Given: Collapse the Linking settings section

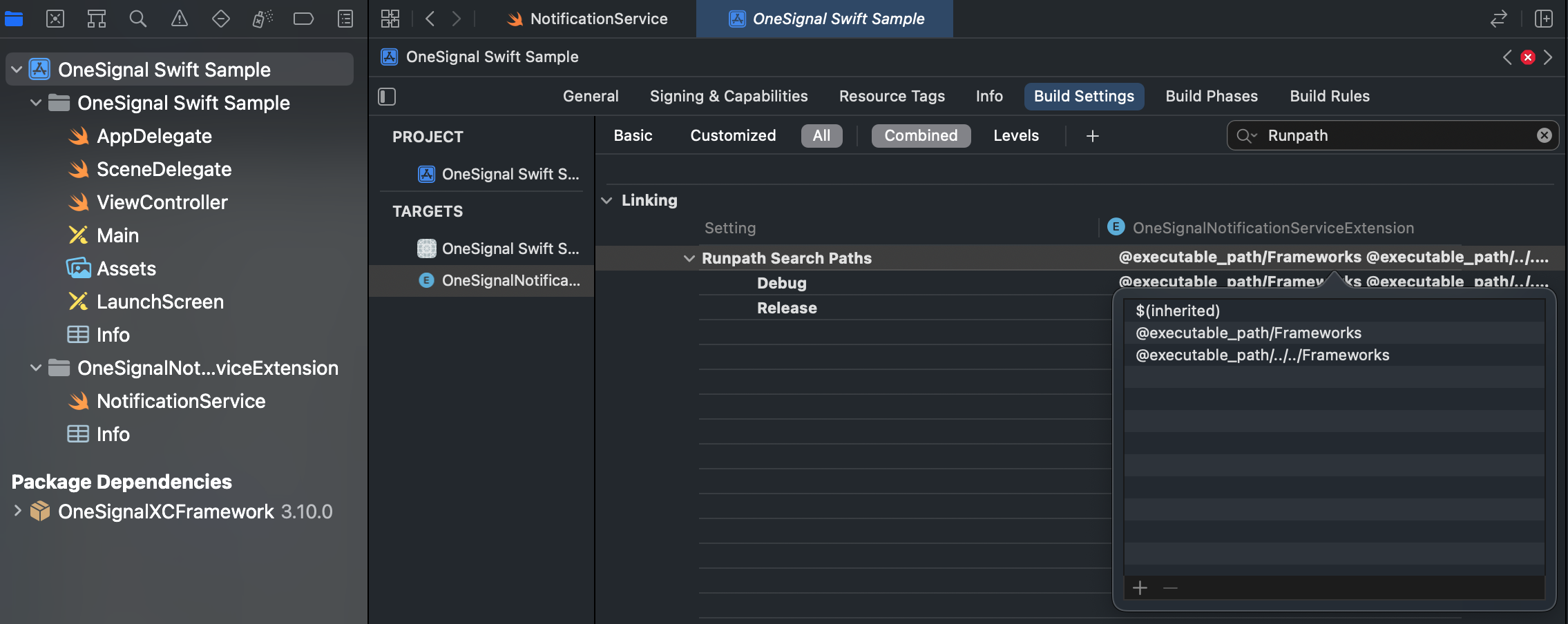Looking at the screenshot, I should pyautogui.click(x=606, y=200).
